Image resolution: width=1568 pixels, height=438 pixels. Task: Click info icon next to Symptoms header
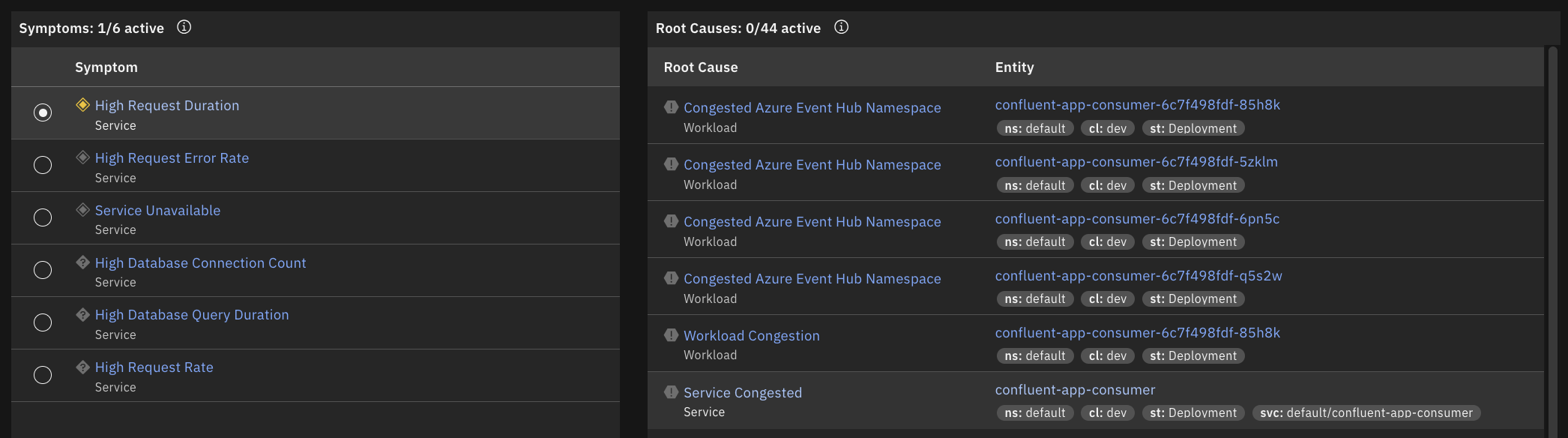tap(184, 28)
